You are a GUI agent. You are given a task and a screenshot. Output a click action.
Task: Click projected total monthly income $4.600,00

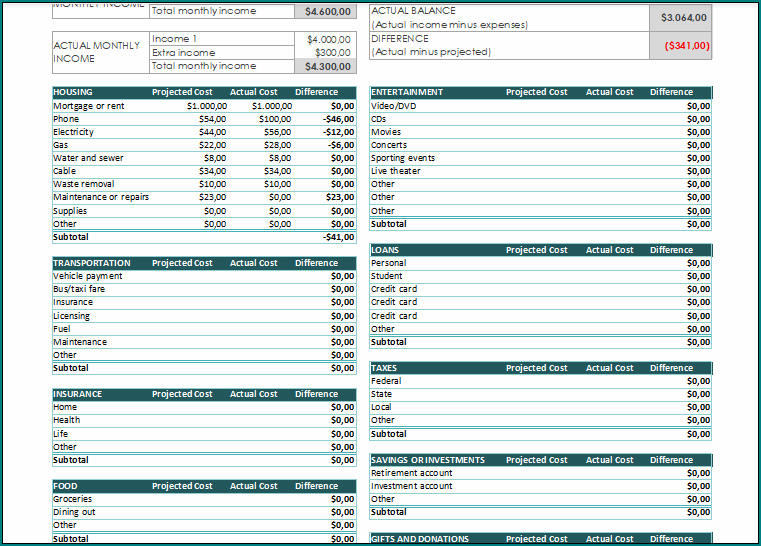328,12
